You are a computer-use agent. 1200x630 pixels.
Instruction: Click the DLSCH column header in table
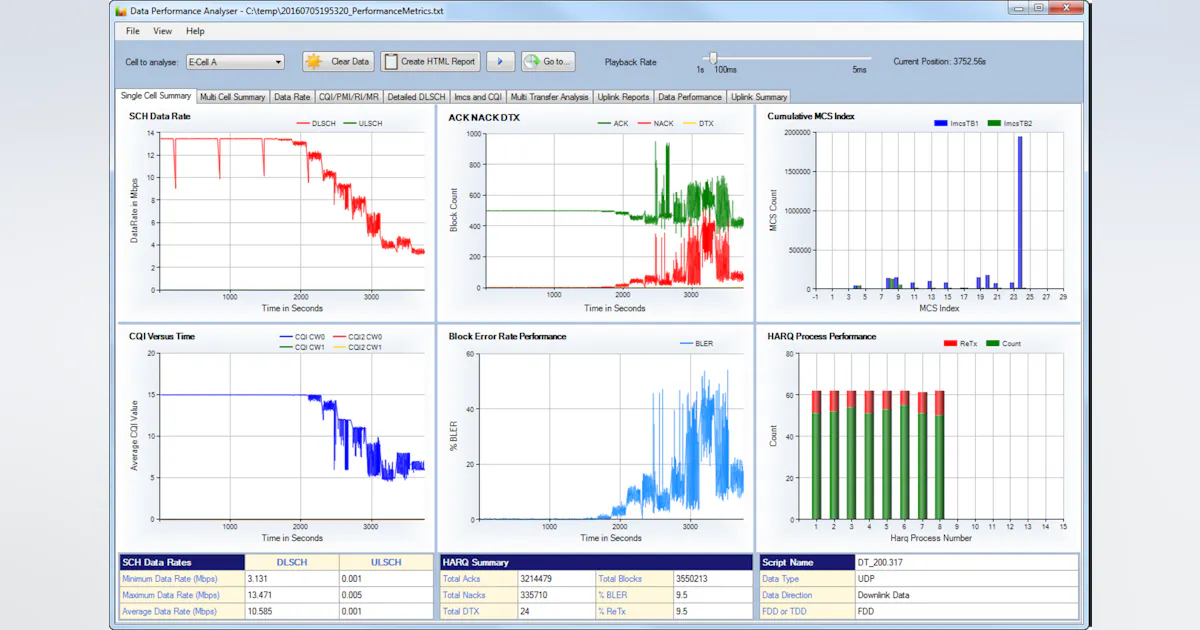(292, 563)
